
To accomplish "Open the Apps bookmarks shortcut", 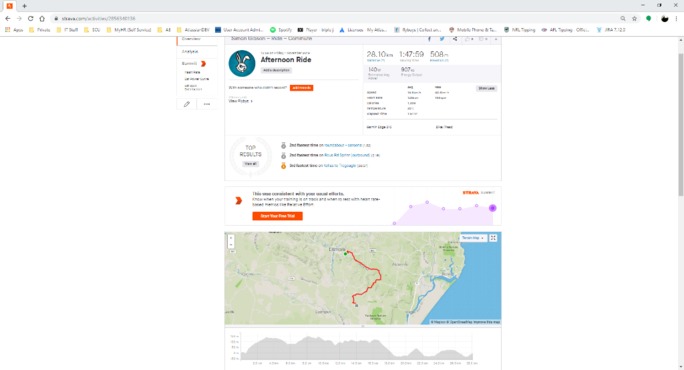I will [14, 30].
